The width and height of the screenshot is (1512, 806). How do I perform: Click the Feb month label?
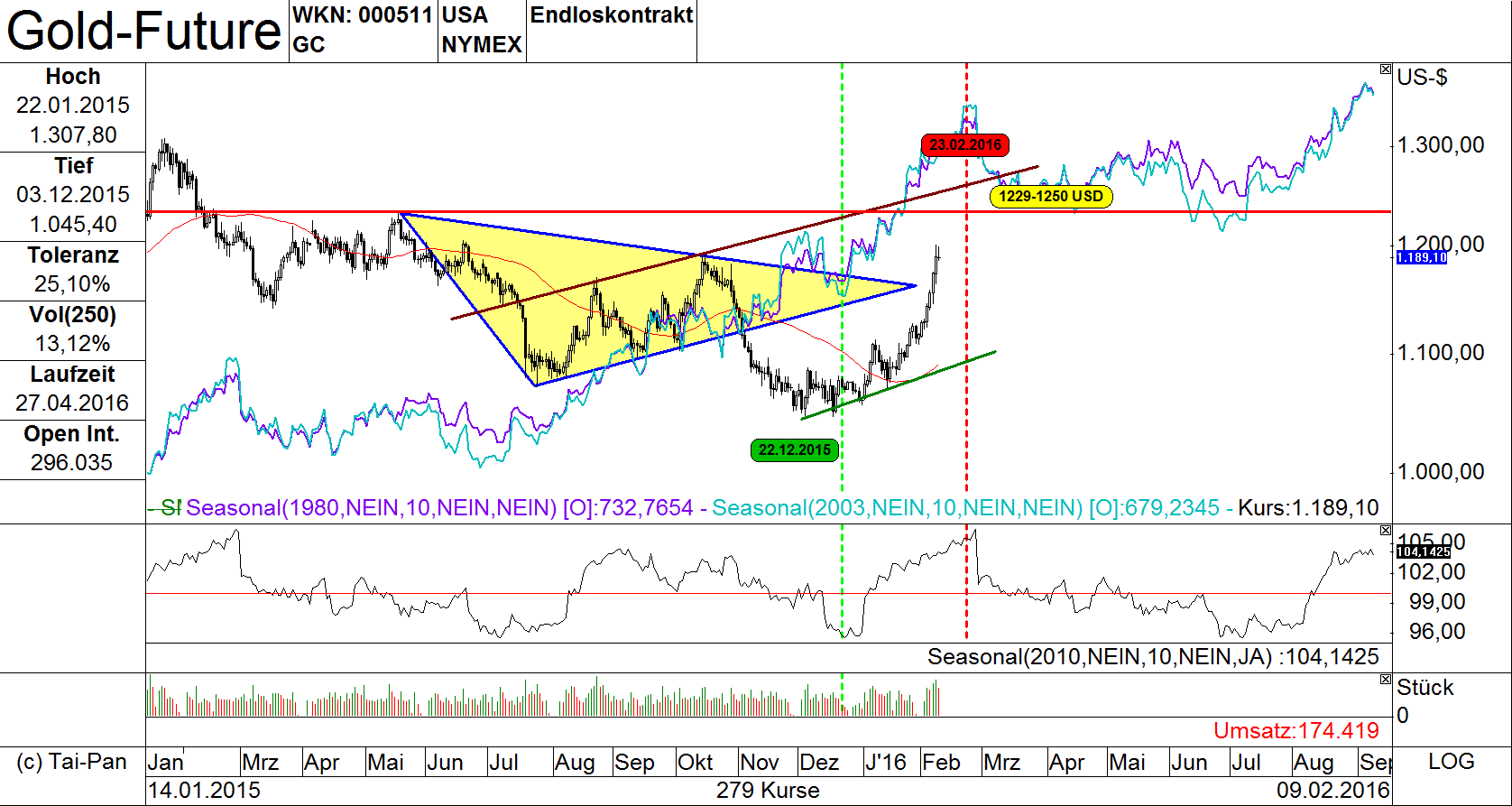[x=941, y=763]
